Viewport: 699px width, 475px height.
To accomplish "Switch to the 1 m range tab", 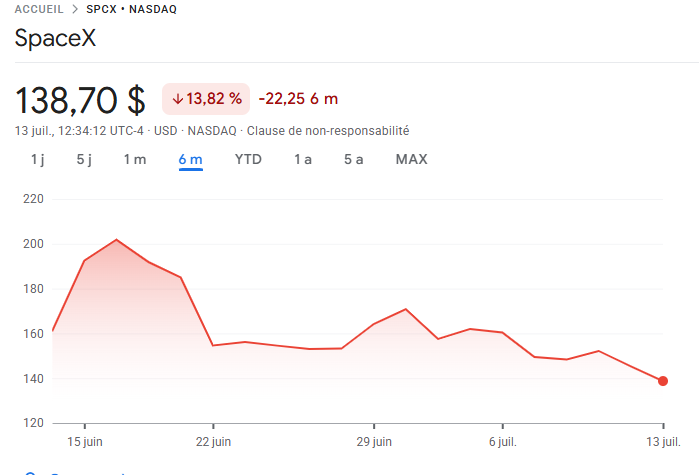I will pos(135,159).
